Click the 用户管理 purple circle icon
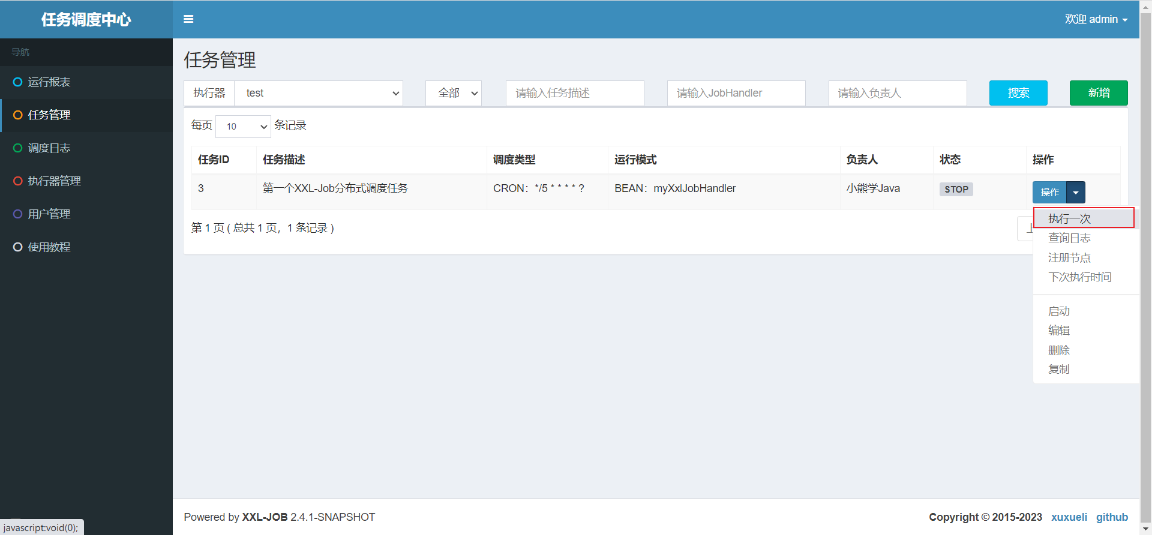 pos(18,215)
